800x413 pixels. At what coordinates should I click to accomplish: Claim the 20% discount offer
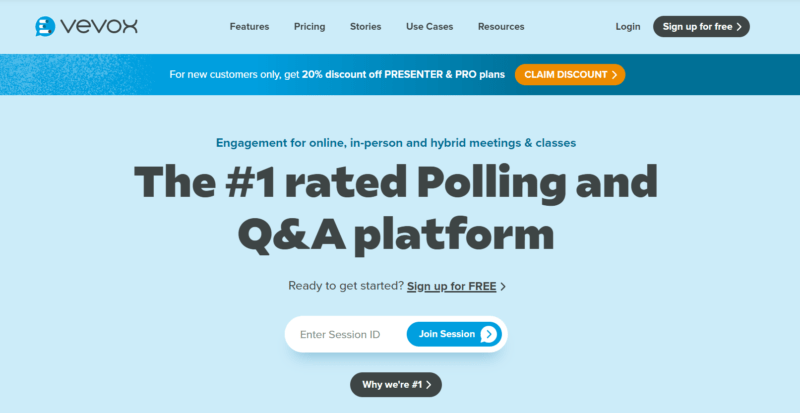point(570,75)
